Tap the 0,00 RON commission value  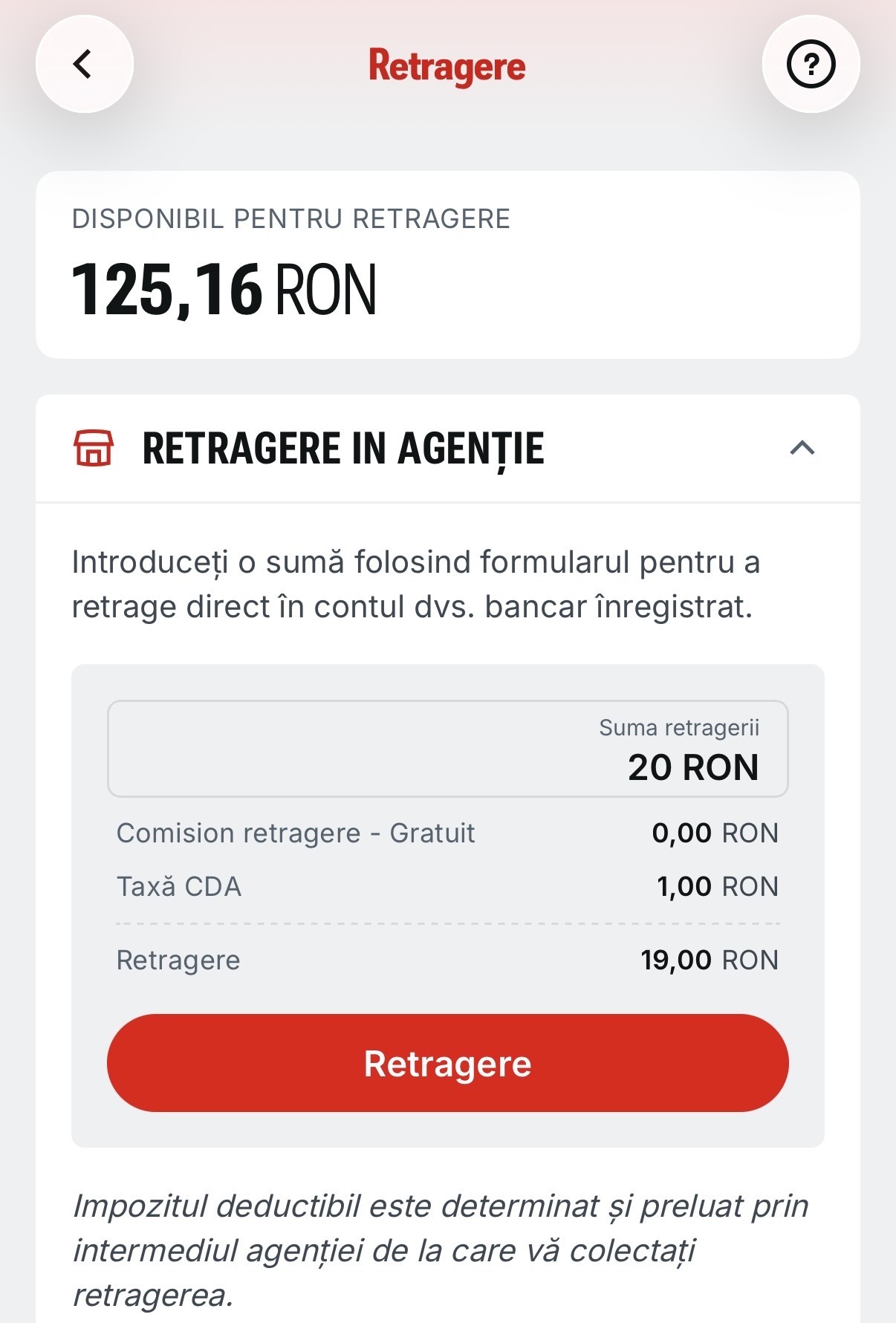(715, 833)
